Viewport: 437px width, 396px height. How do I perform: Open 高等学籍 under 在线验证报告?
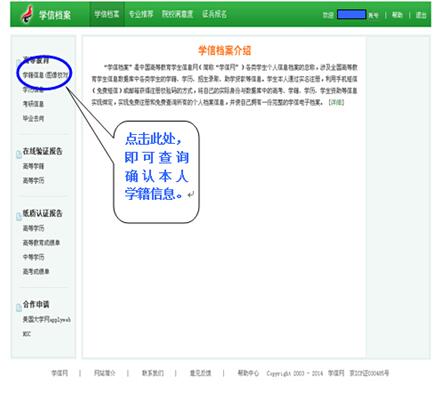pyautogui.click(x=33, y=166)
